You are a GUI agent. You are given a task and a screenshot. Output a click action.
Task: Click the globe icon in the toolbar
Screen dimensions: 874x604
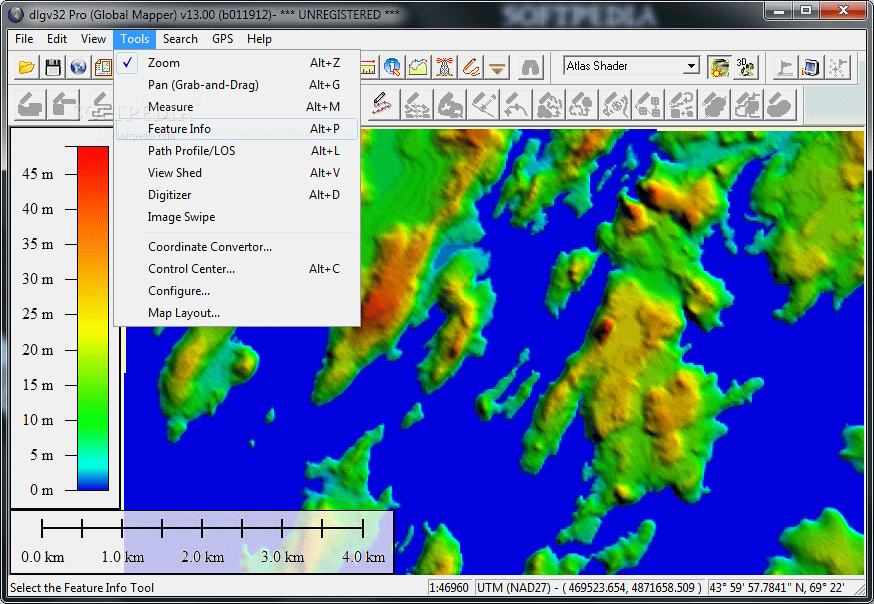[x=79, y=67]
